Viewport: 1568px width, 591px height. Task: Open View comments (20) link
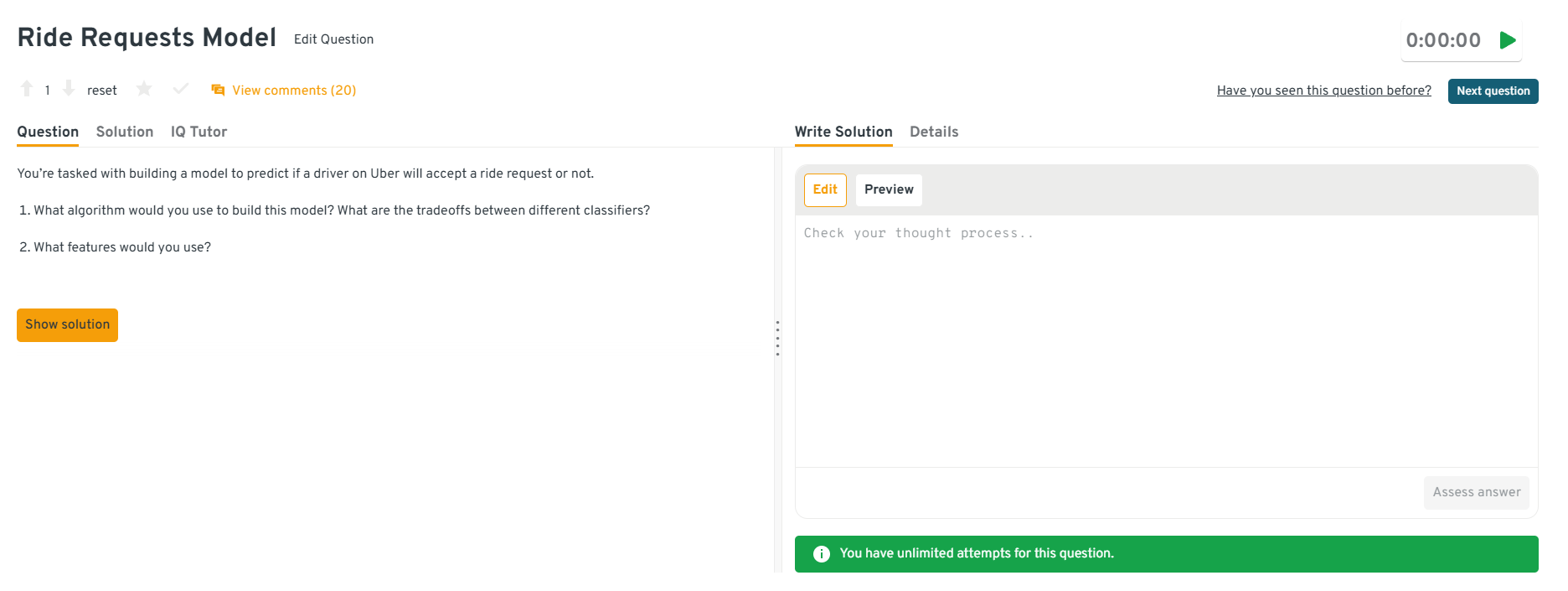(x=294, y=91)
